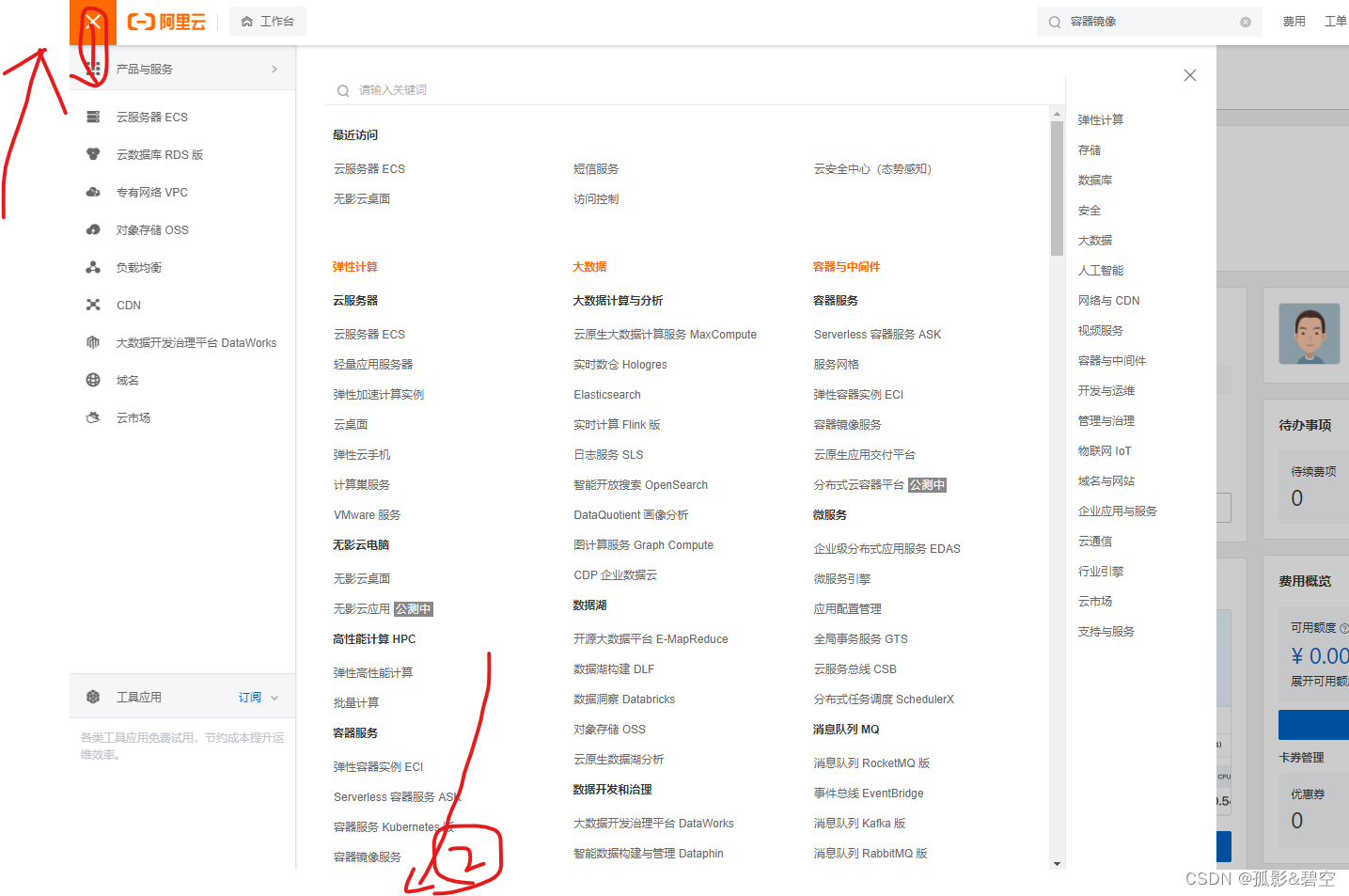Open recently visited 访问控制
Image resolution: width=1349 pixels, height=896 pixels.
pyautogui.click(x=596, y=199)
